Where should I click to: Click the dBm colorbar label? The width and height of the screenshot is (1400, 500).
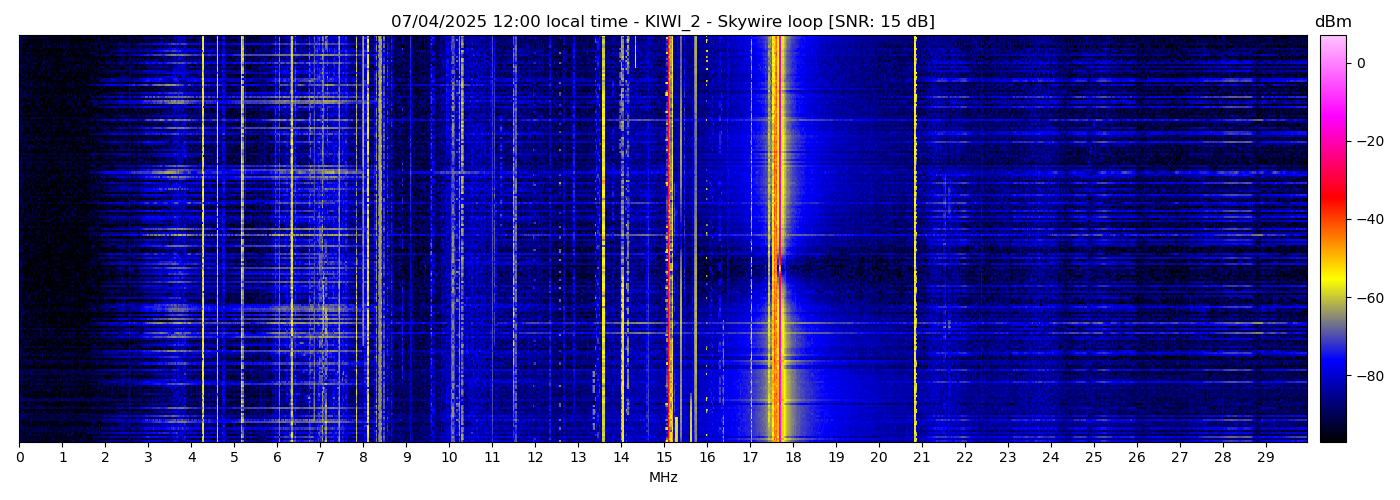click(1332, 22)
